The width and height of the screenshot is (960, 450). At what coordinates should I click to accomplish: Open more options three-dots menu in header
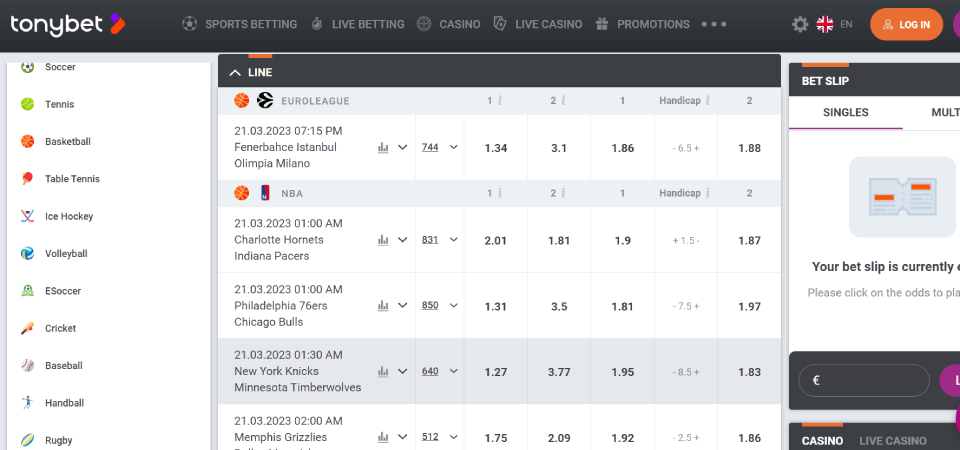pyautogui.click(x=714, y=24)
